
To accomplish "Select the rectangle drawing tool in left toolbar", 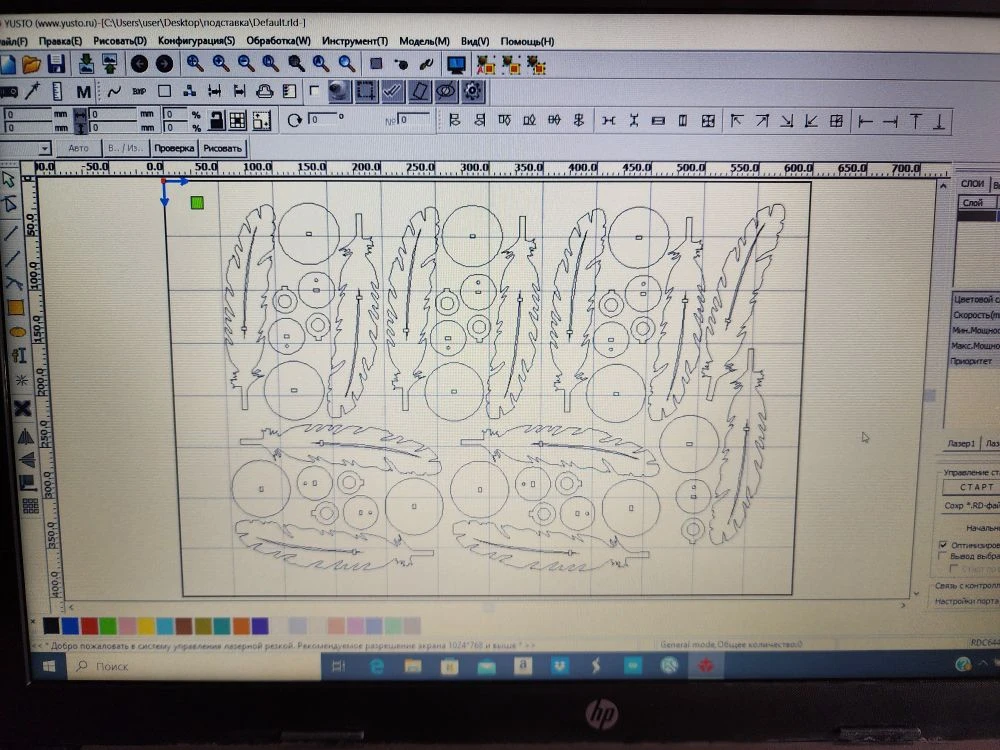I will pyautogui.click(x=15, y=308).
